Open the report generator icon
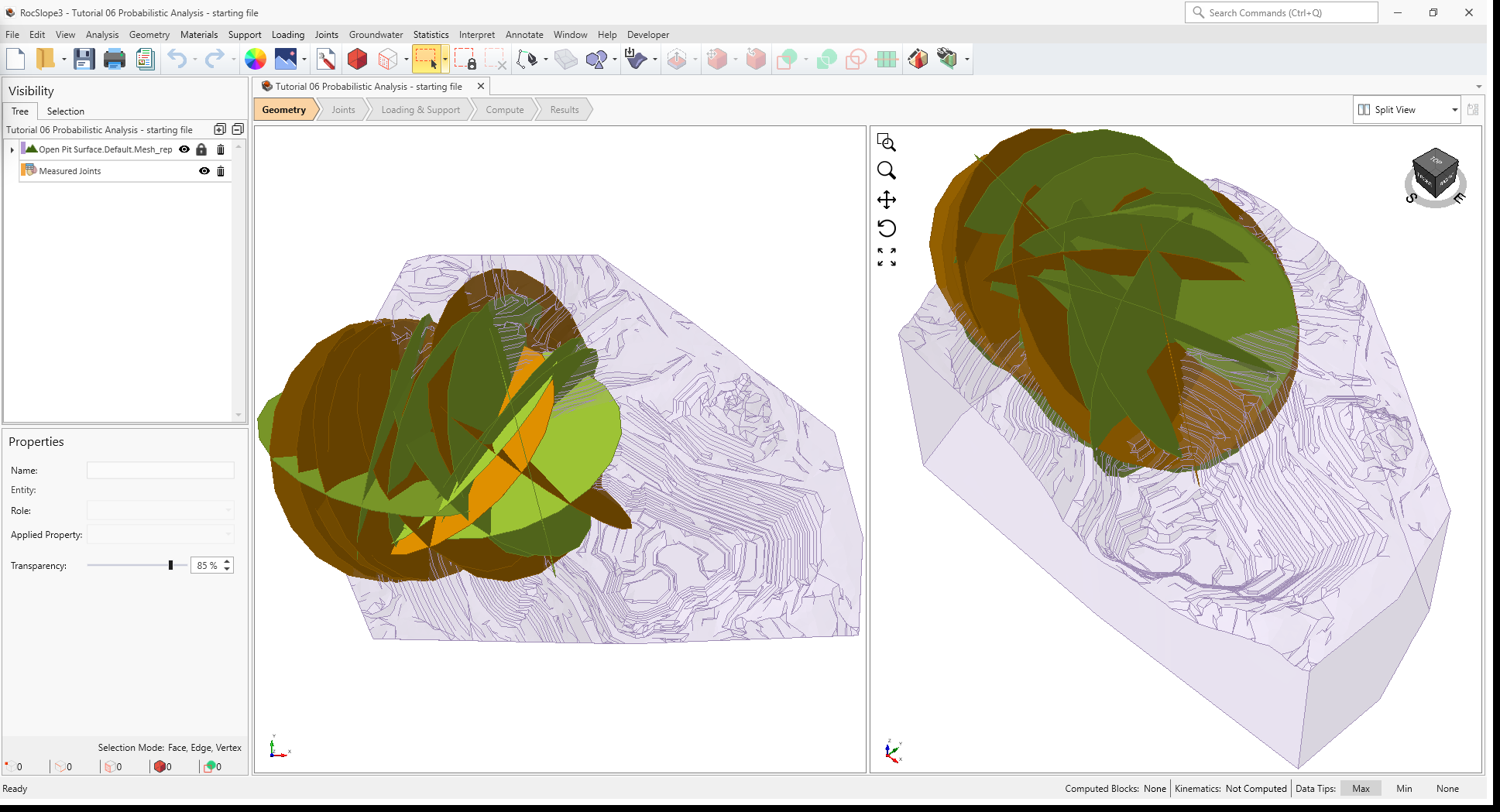The image size is (1500, 812). click(x=145, y=59)
